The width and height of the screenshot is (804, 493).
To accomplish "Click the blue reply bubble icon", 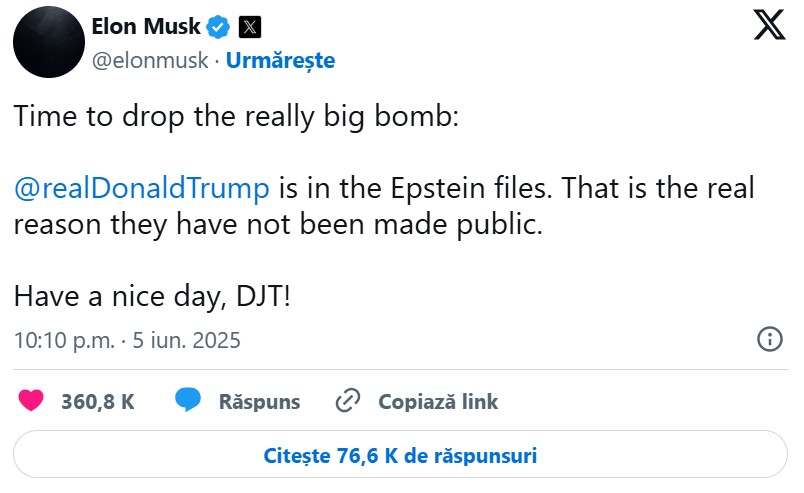I will (188, 401).
